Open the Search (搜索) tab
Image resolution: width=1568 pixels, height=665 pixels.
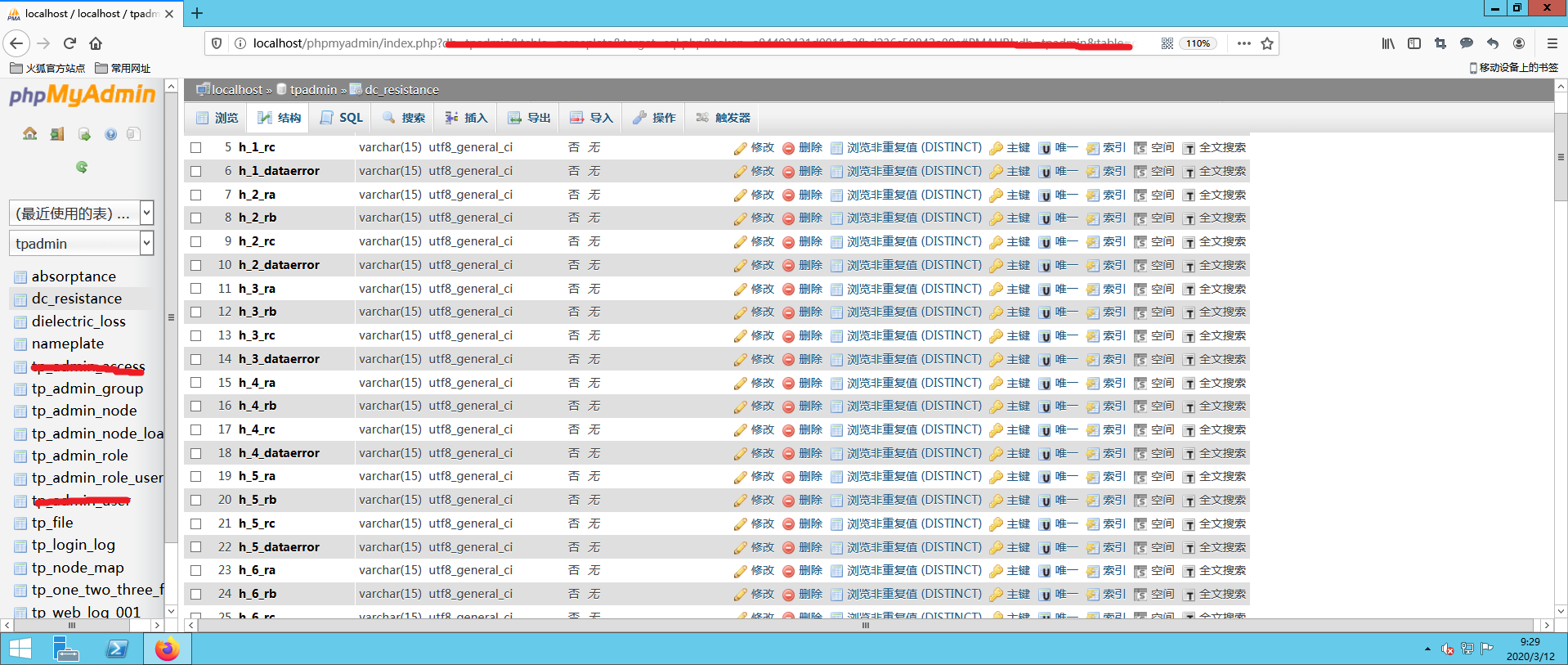tap(404, 118)
